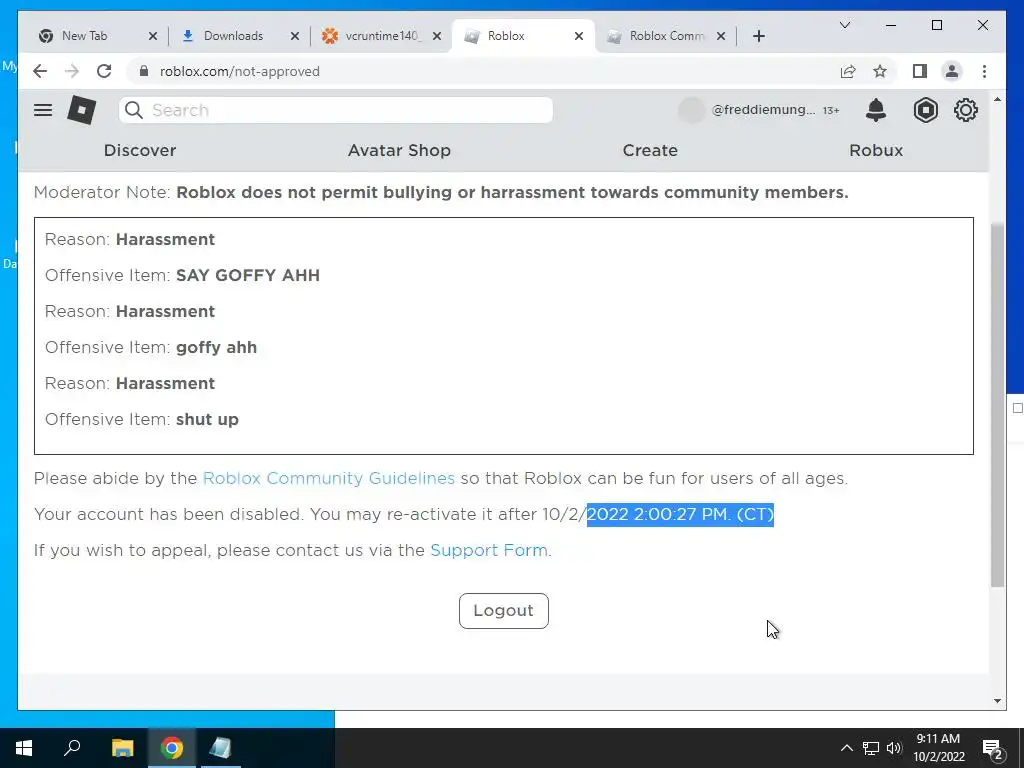Screen dimensions: 1024x768
Task: Open Windows taskbar search
Action: (x=72, y=748)
